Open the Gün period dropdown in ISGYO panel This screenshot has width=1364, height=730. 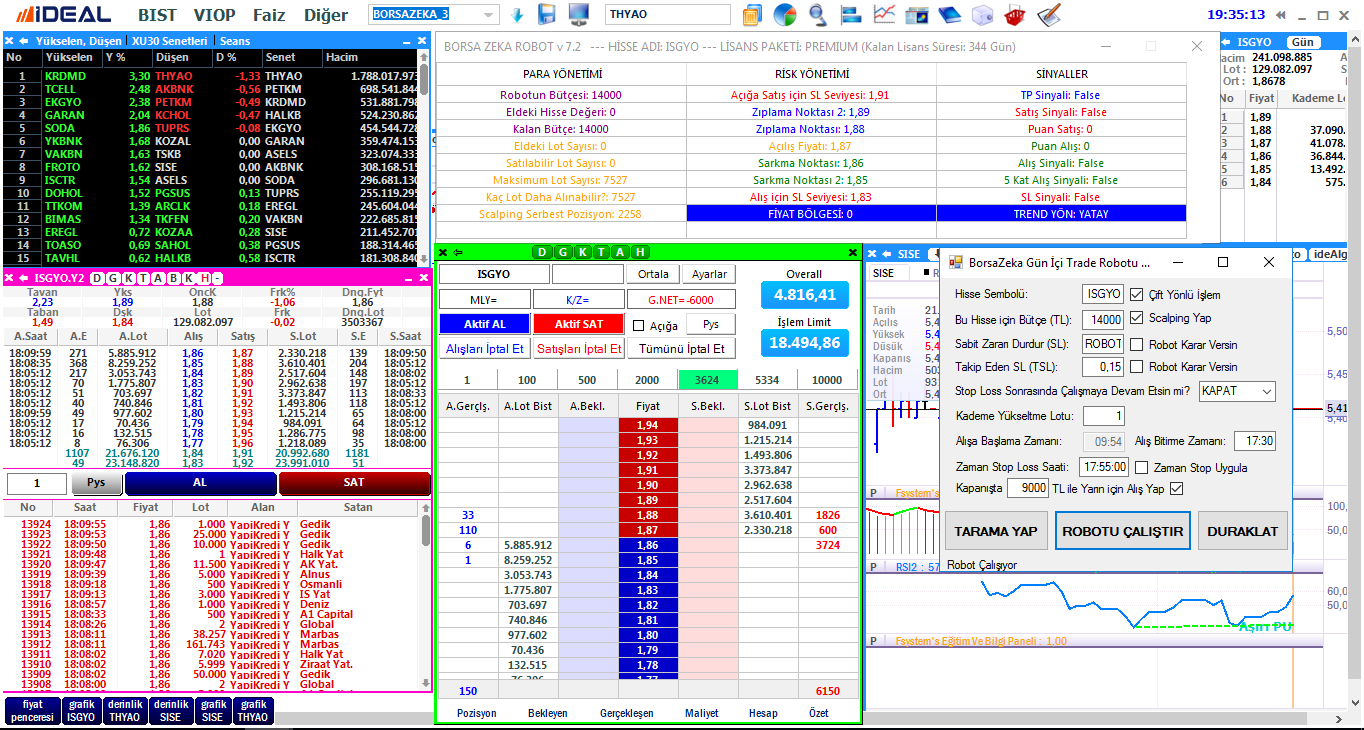(x=1303, y=42)
